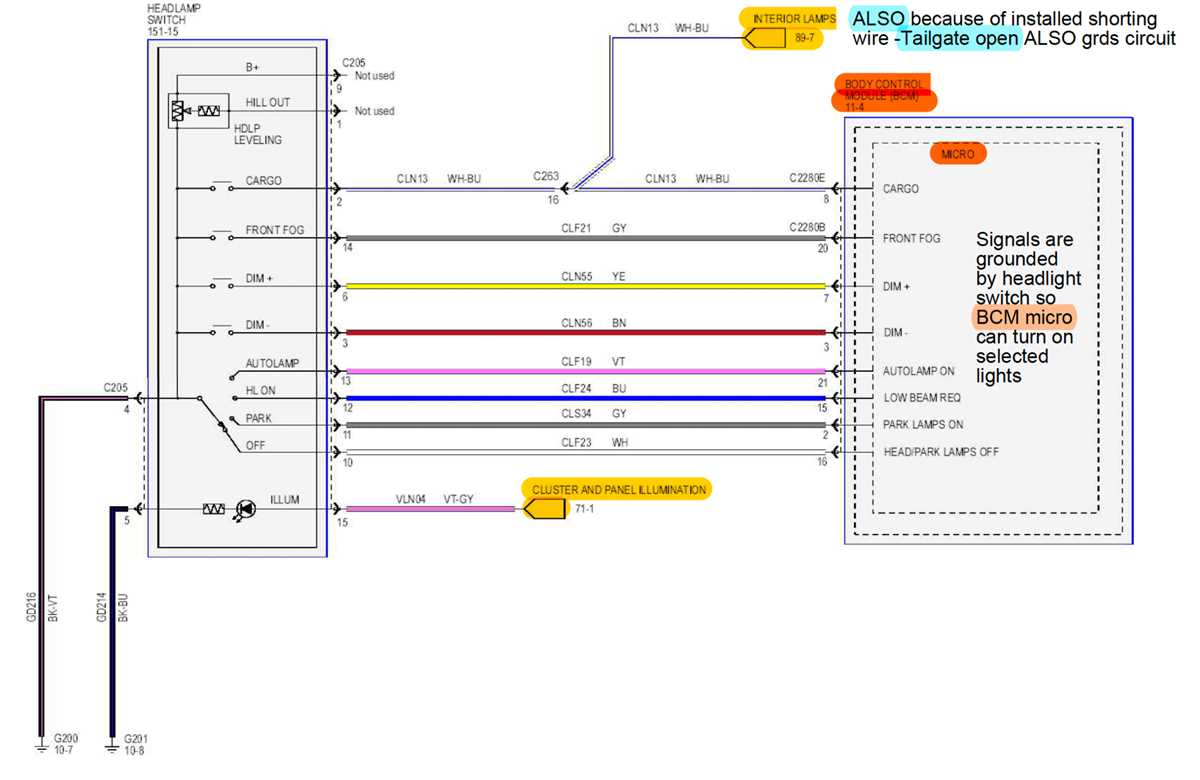The height and width of the screenshot is (780, 1200).
Task: Click the GD216 ground wire label
Action: 31,608
